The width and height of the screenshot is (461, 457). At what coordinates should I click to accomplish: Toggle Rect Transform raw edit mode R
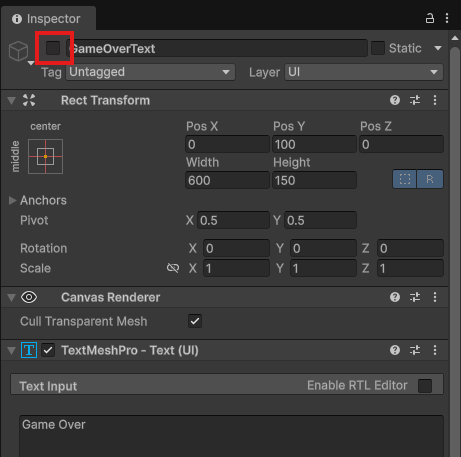point(430,179)
